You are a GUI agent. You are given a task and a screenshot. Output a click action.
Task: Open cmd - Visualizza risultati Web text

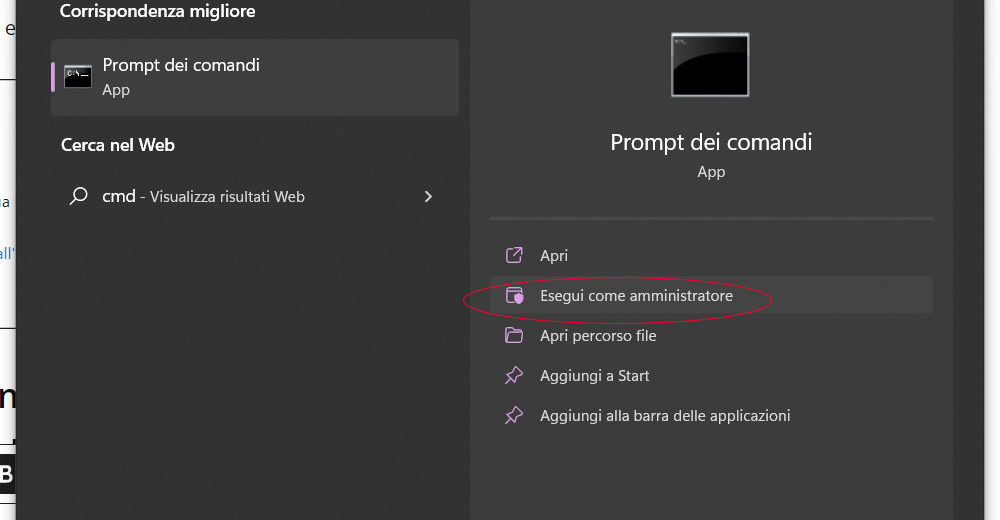pyautogui.click(x=203, y=197)
